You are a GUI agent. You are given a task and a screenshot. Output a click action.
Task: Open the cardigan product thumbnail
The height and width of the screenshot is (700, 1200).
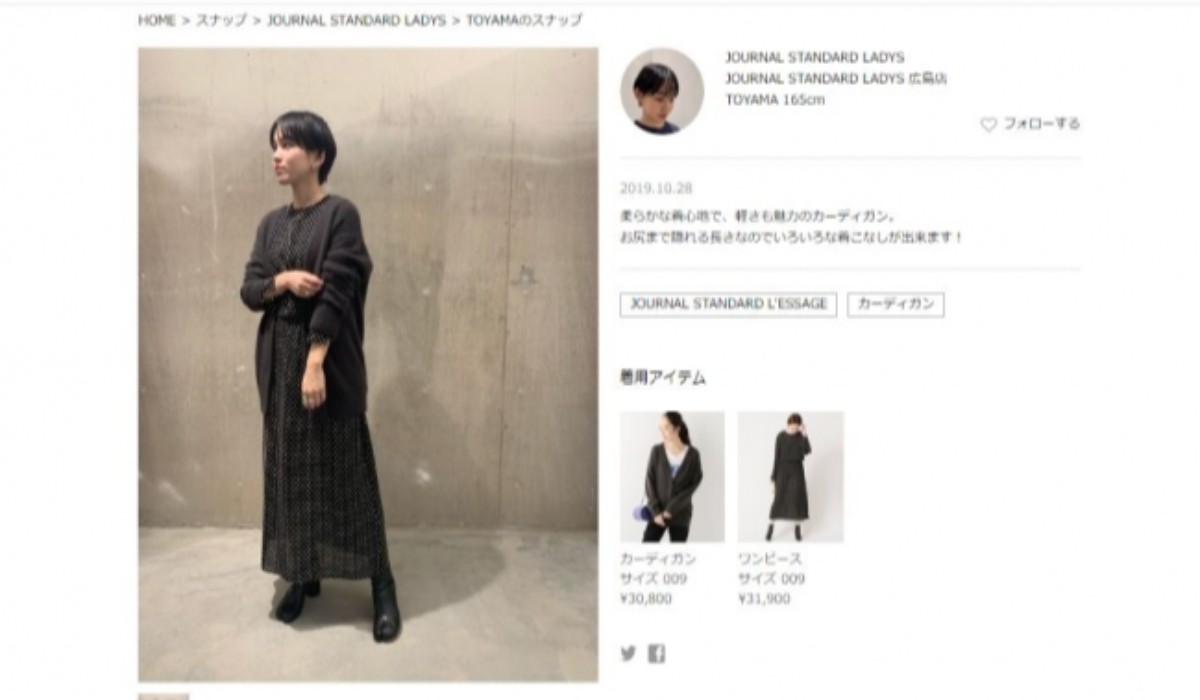672,476
